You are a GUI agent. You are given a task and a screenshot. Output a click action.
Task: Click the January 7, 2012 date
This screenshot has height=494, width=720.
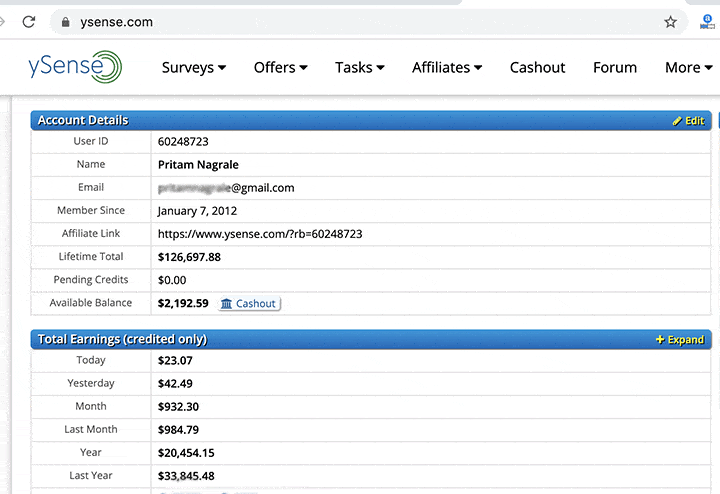197,211
